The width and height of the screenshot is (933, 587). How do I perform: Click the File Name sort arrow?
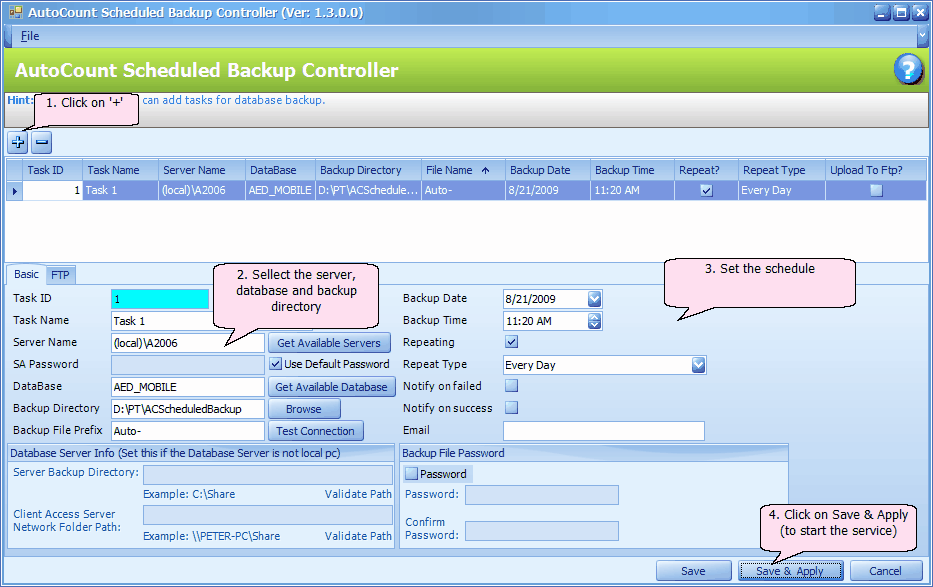(x=486, y=171)
